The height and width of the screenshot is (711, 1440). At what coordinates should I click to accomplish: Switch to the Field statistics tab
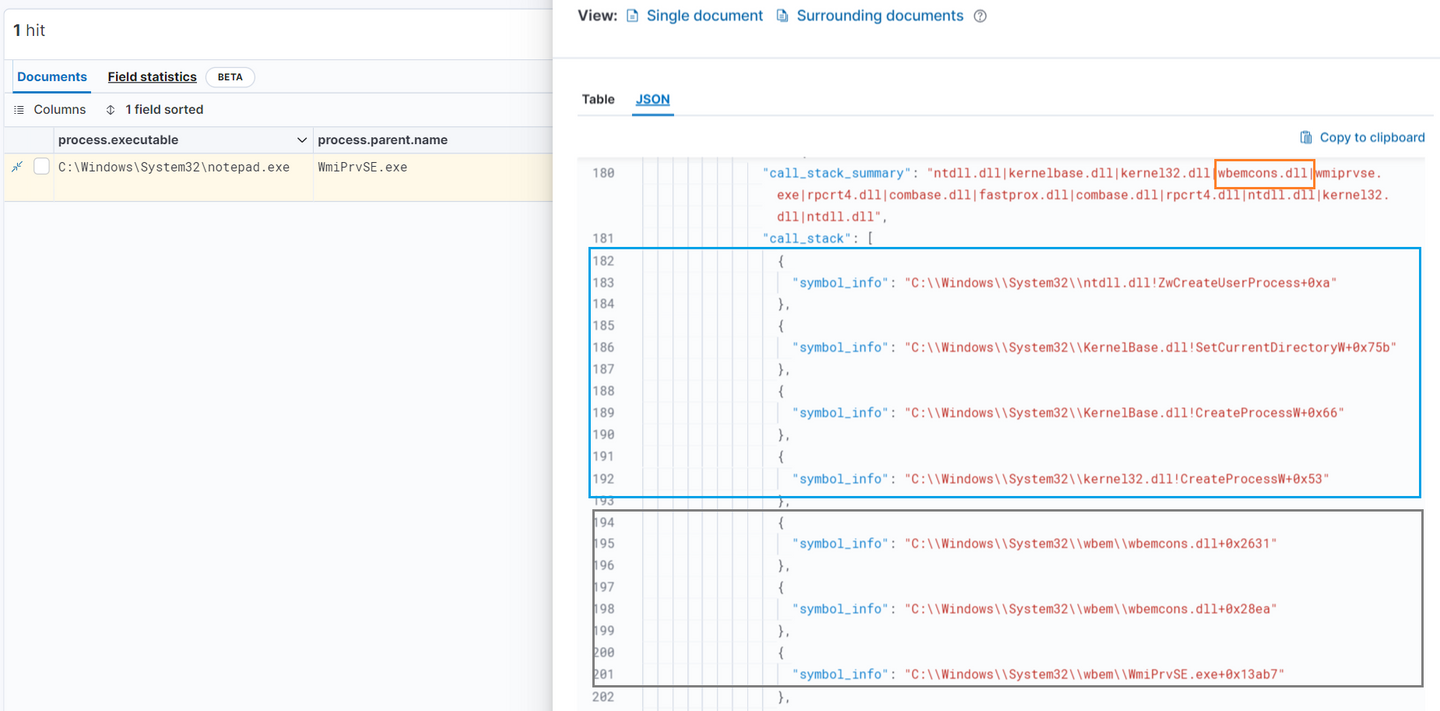[152, 77]
